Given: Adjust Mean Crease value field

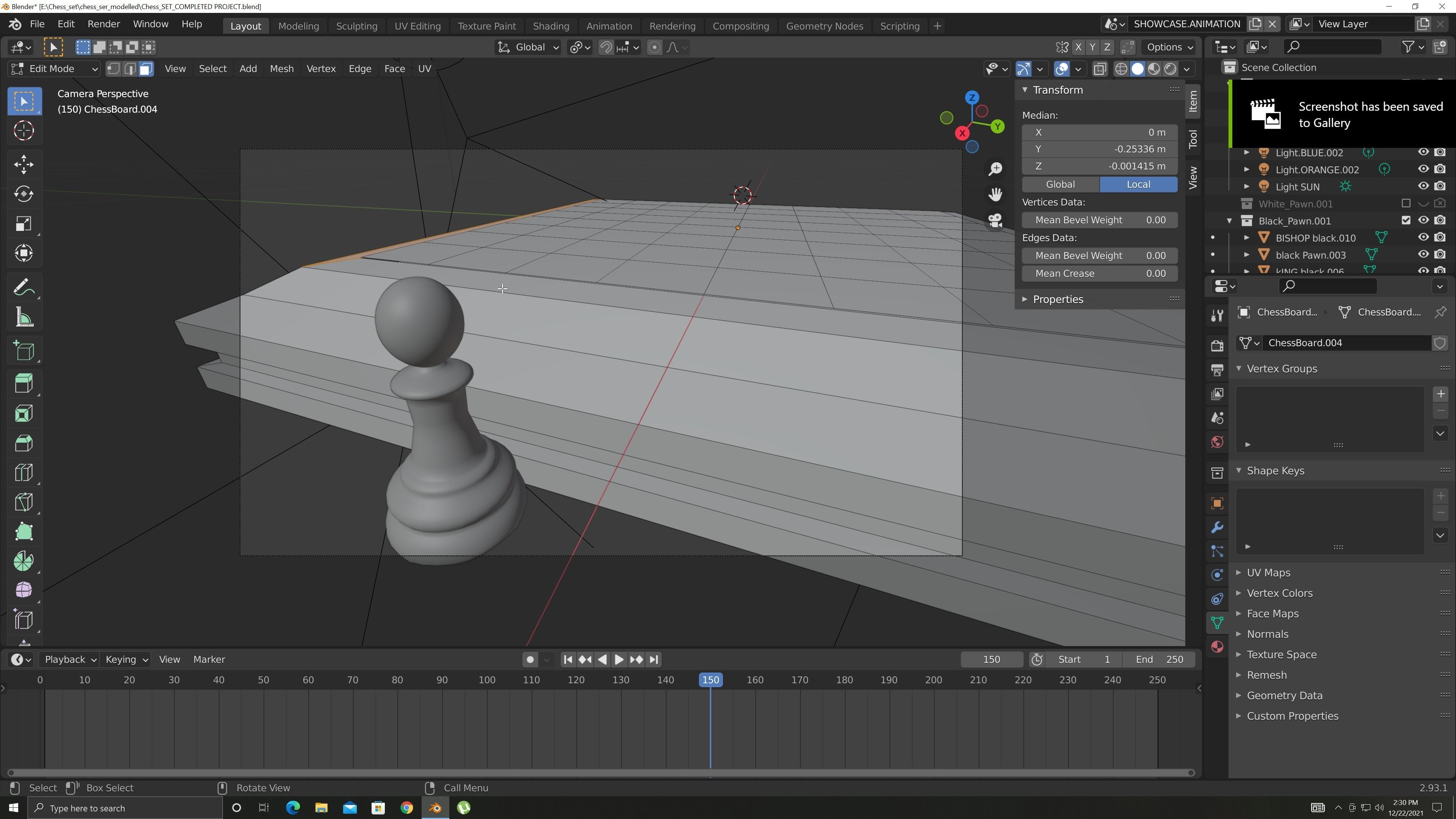Looking at the screenshot, I should [1099, 273].
